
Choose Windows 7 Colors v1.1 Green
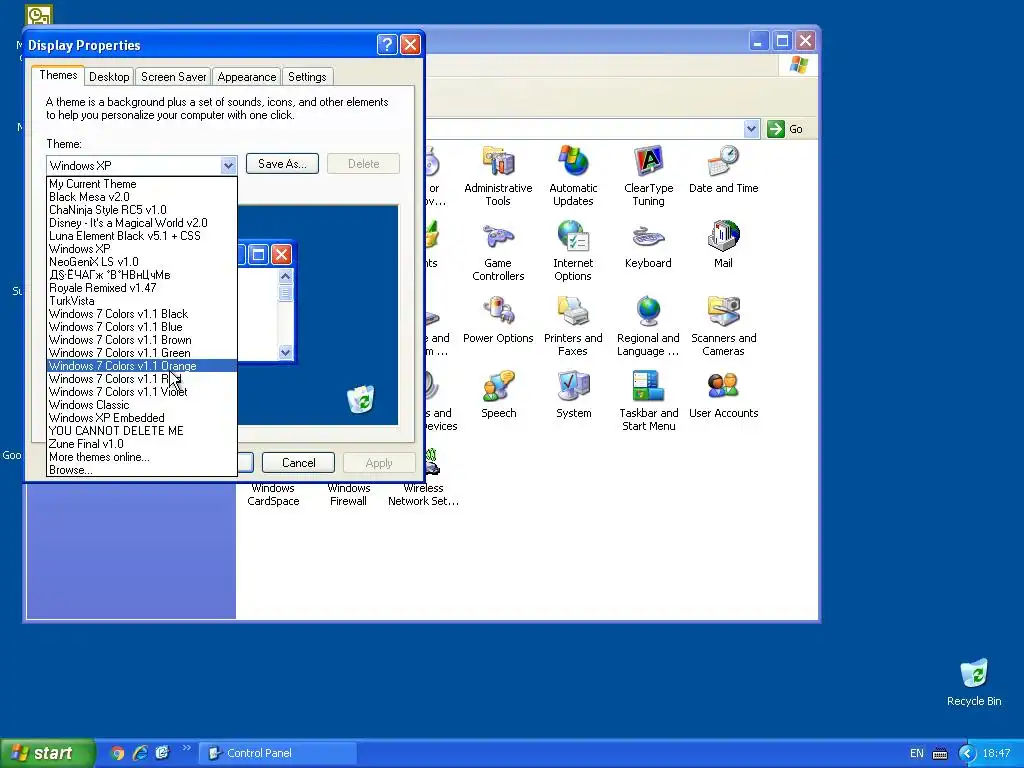tap(142, 353)
